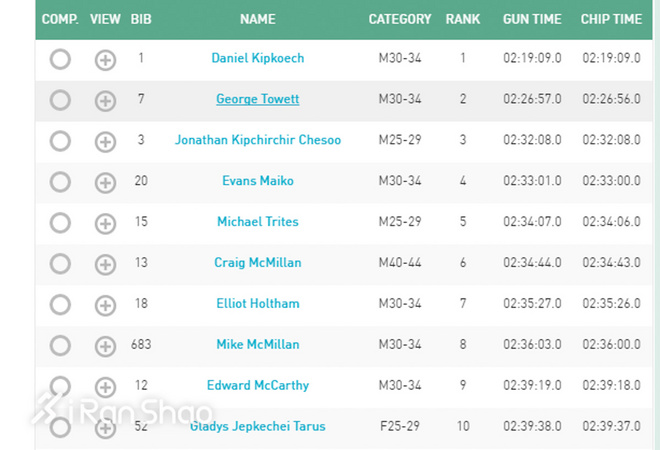Select compare radio for Daniel Kipkoech
660x450 pixels.
[x=60, y=59]
